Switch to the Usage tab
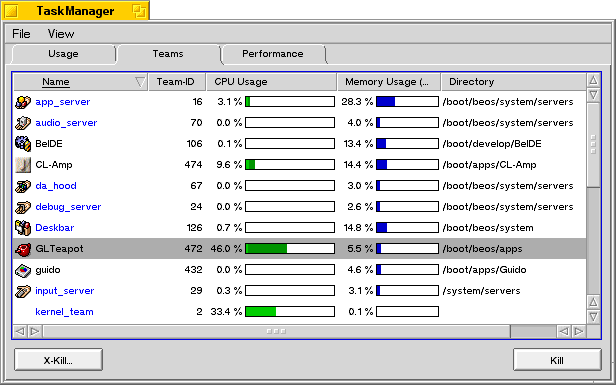This screenshot has width=616, height=385. pyautogui.click(x=63, y=54)
